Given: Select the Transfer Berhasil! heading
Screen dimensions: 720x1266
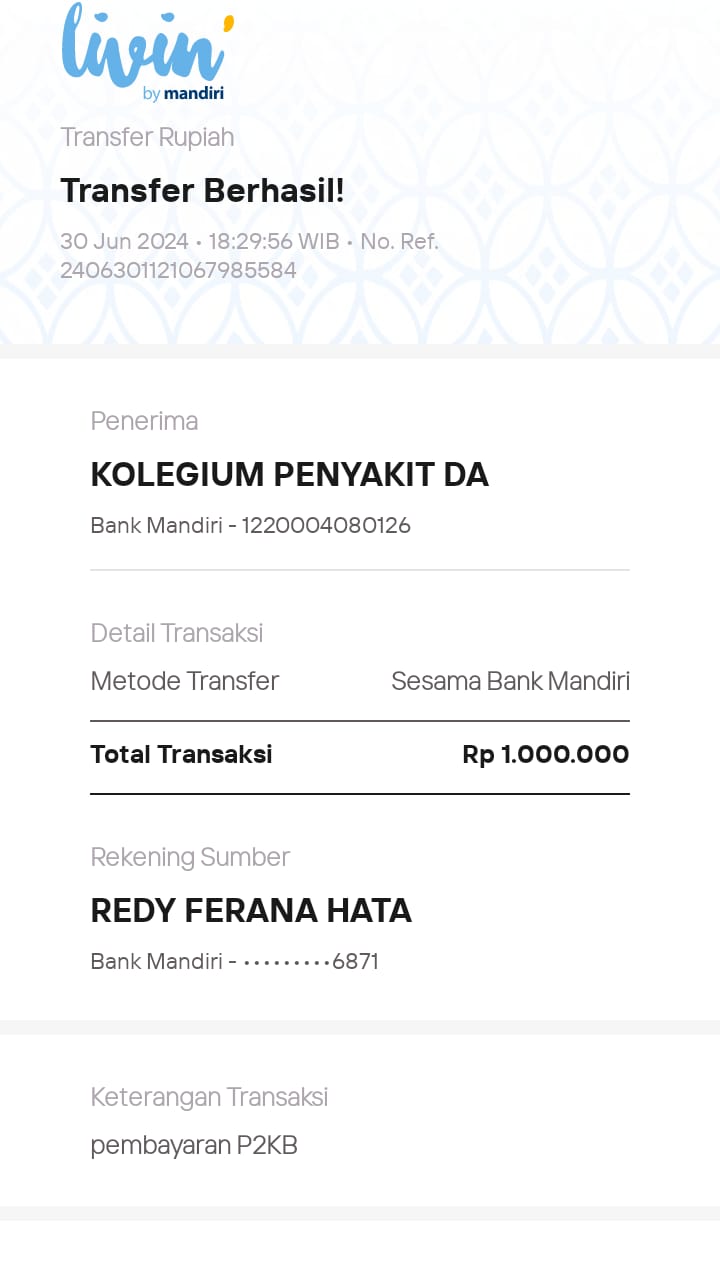Looking at the screenshot, I should [x=202, y=190].
